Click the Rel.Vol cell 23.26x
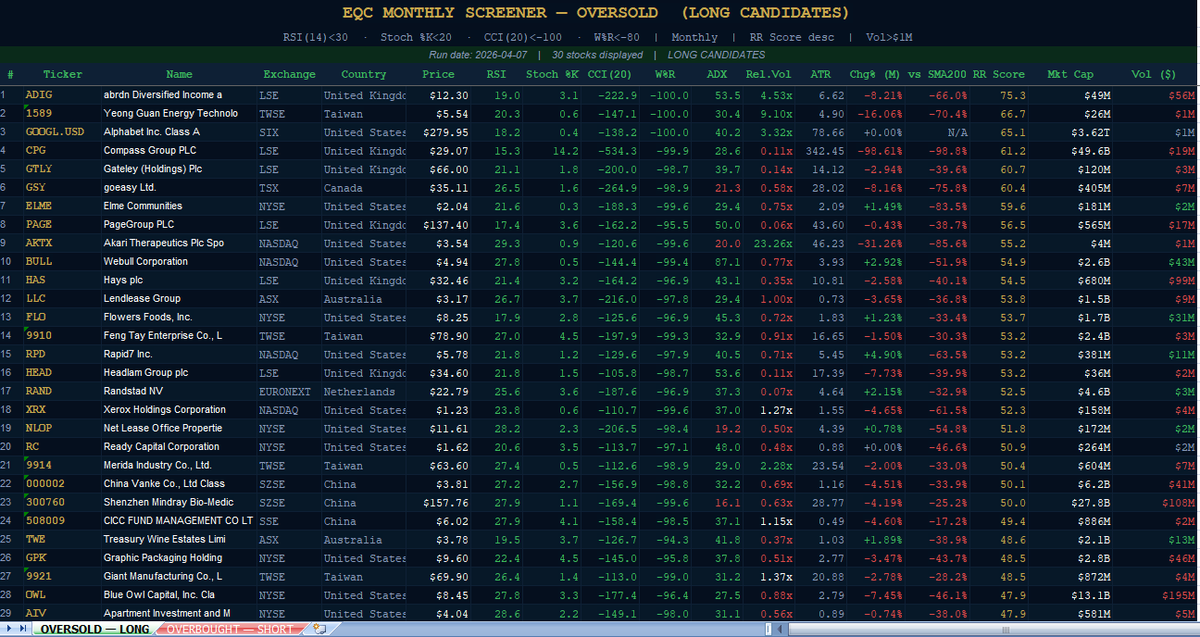This screenshot has height=637, width=1200. pos(770,243)
